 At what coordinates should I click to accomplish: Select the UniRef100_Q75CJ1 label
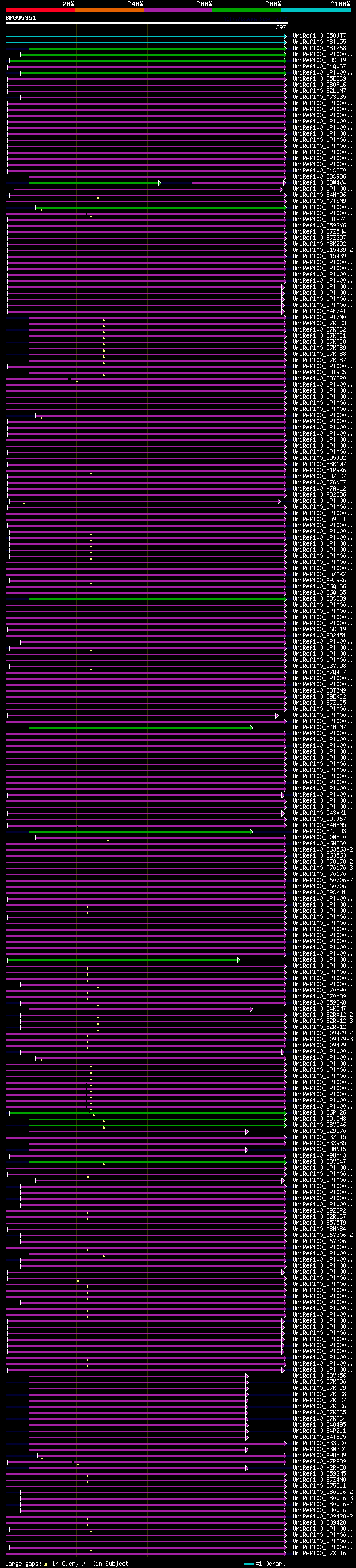coord(319,1486)
